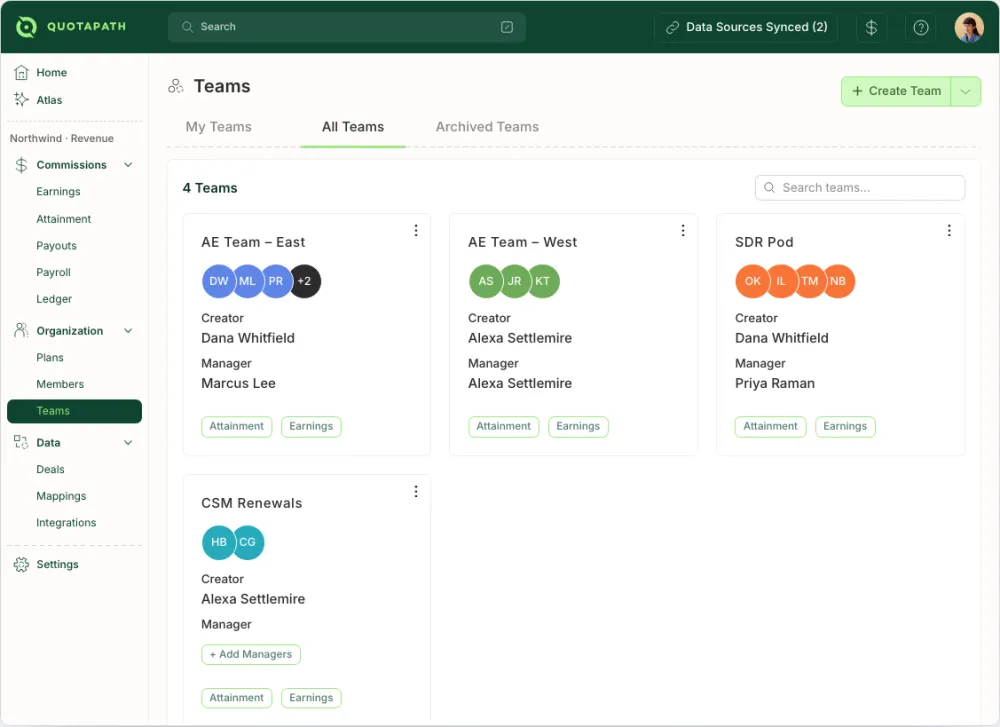Open Attainment in the sidebar
This screenshot has height=727, width=1000.
[x=64, y=219]
